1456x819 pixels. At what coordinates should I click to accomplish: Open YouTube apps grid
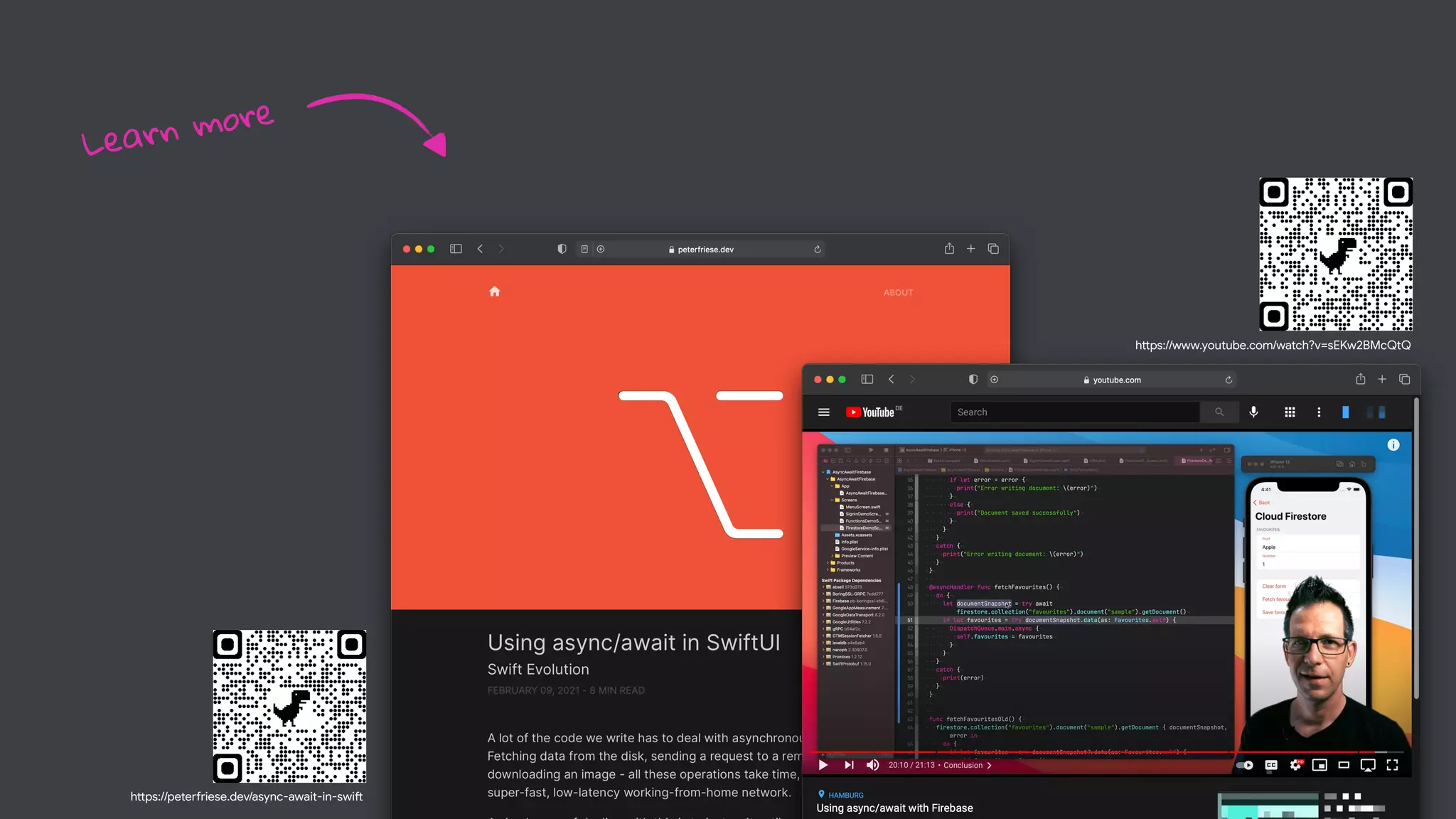1290,412
